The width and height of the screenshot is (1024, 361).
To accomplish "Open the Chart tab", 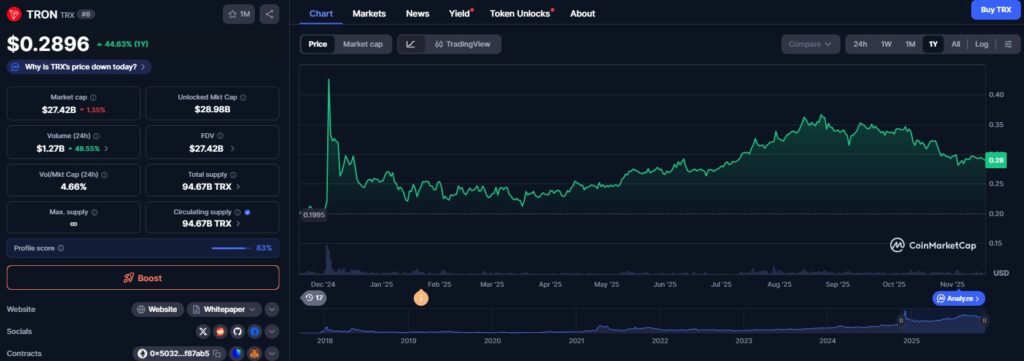I will 321,13.
